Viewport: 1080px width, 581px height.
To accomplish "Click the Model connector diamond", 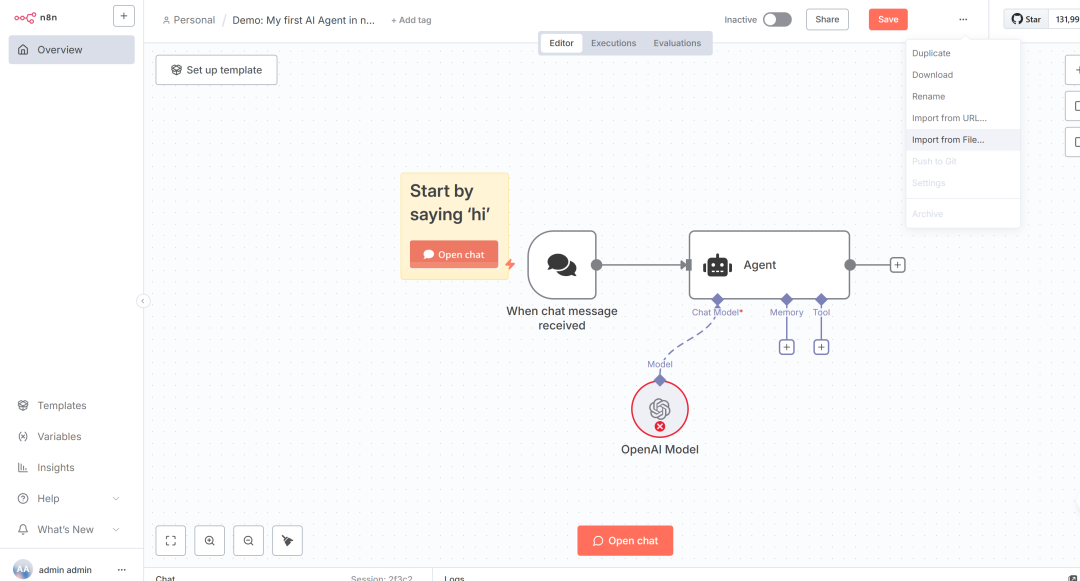I will [660, 380].
